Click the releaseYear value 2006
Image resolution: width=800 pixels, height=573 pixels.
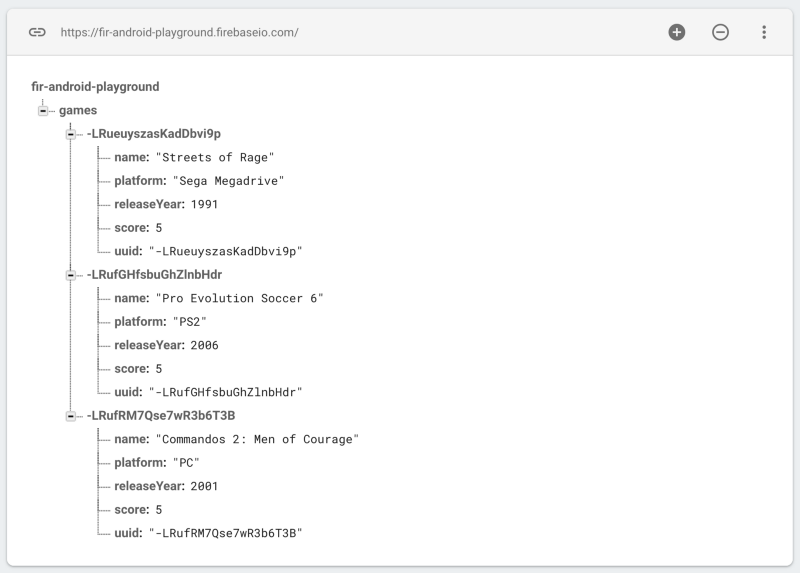point(204,345)
